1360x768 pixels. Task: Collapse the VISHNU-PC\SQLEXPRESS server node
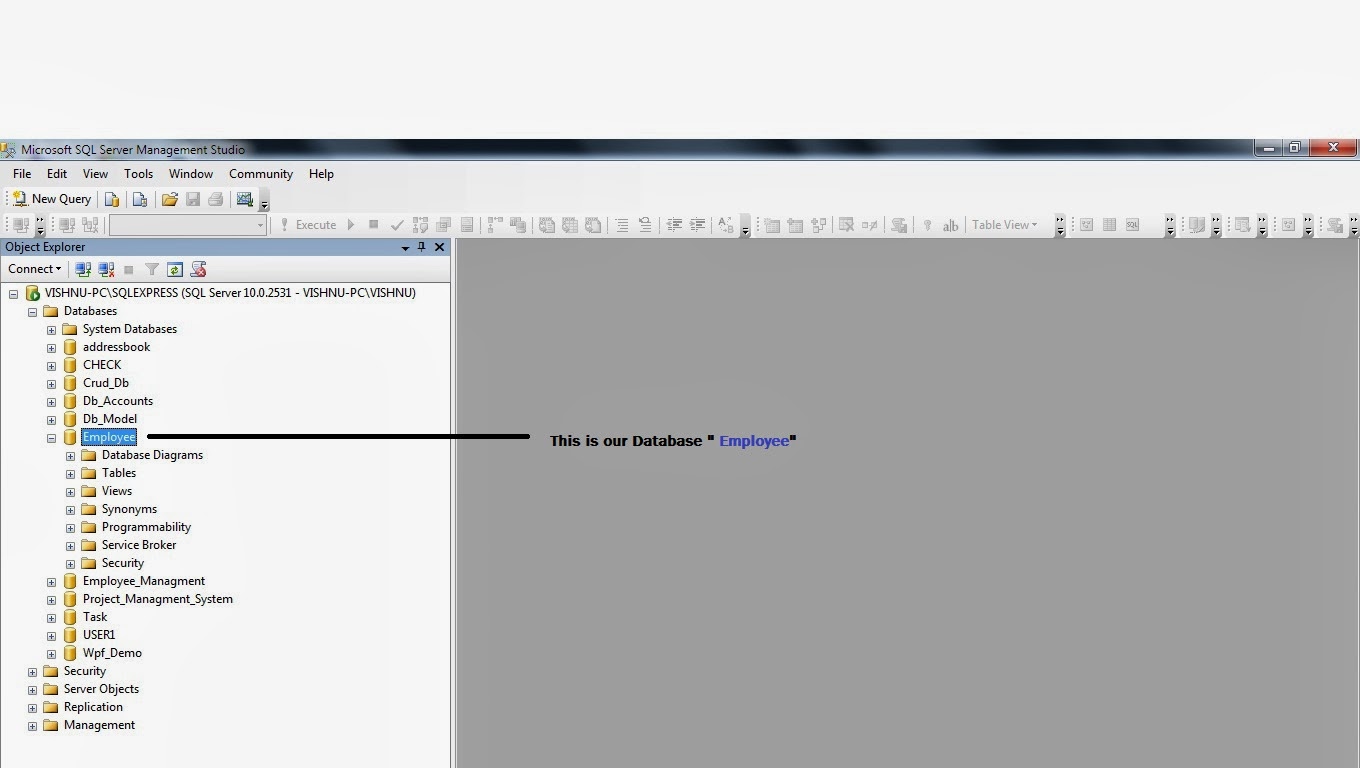click(x=13, y=294)
